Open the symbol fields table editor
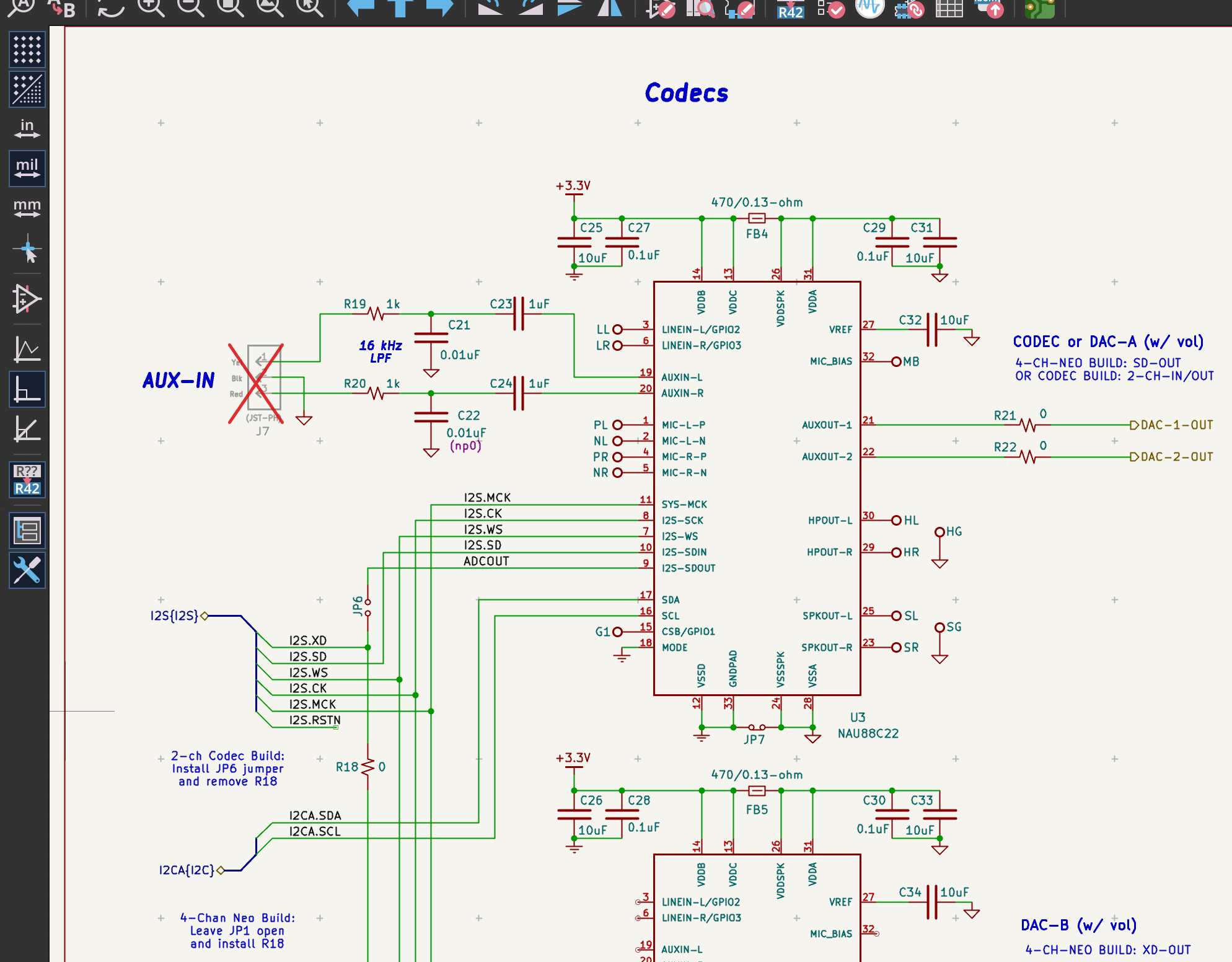The height and width of the screenshot is (962, 1232). (x=949, y=8)
